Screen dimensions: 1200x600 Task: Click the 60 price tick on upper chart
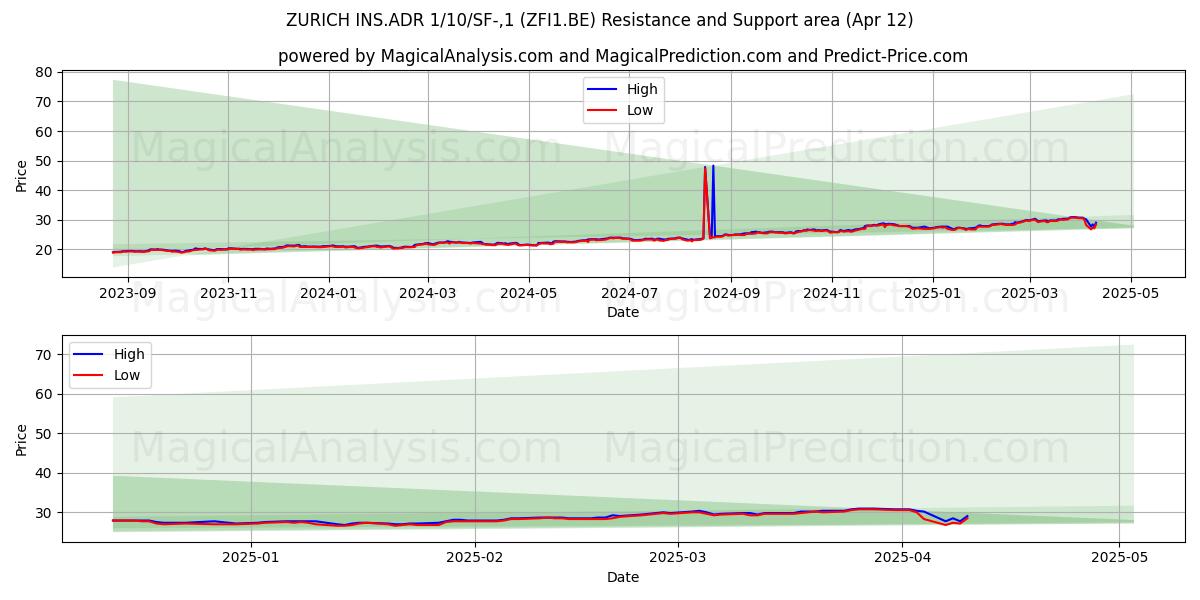[x=44, y=131]
